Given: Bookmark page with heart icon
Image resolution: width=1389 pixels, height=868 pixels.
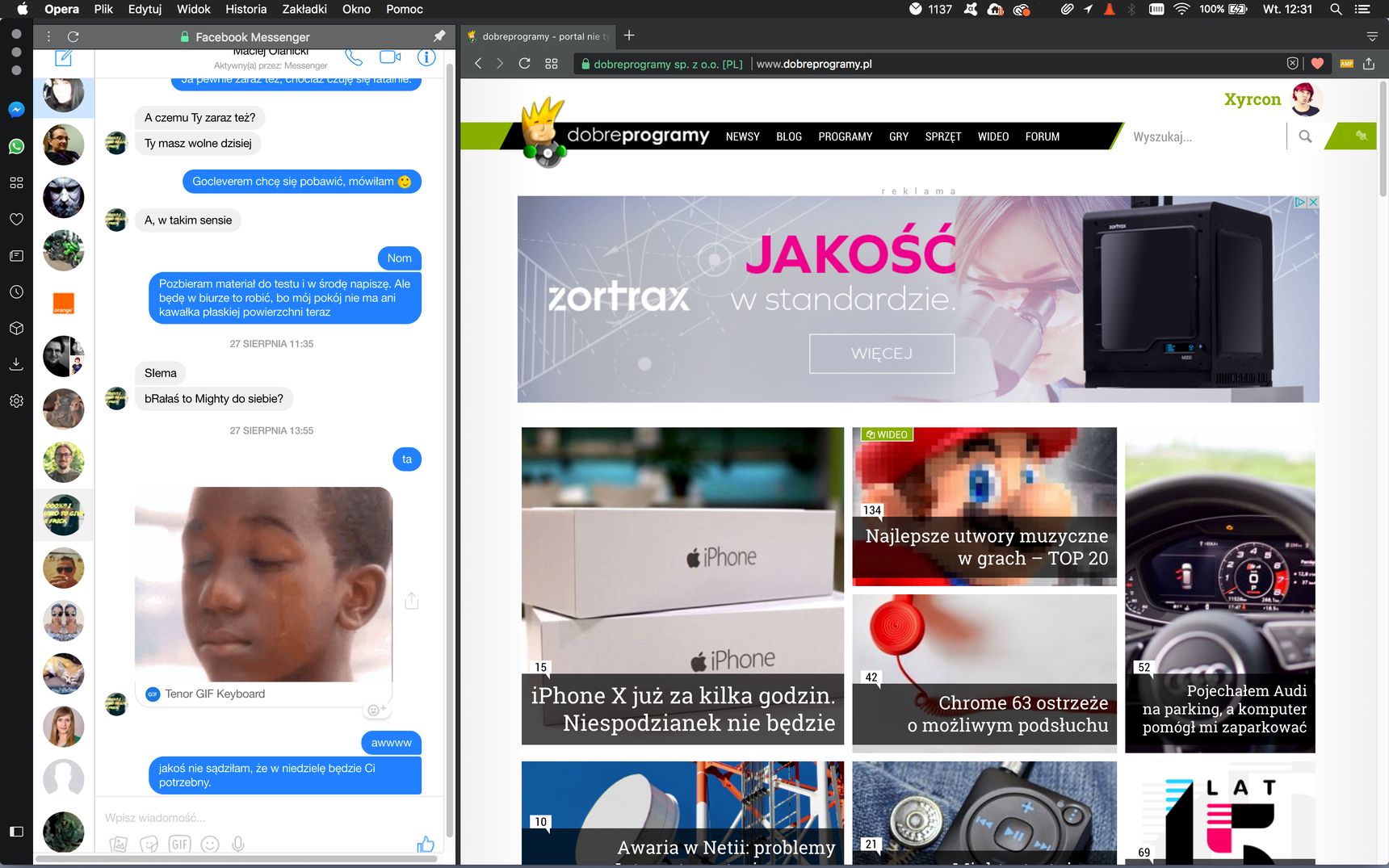Looking at the screenshot, I should [x=1317, y=63].
